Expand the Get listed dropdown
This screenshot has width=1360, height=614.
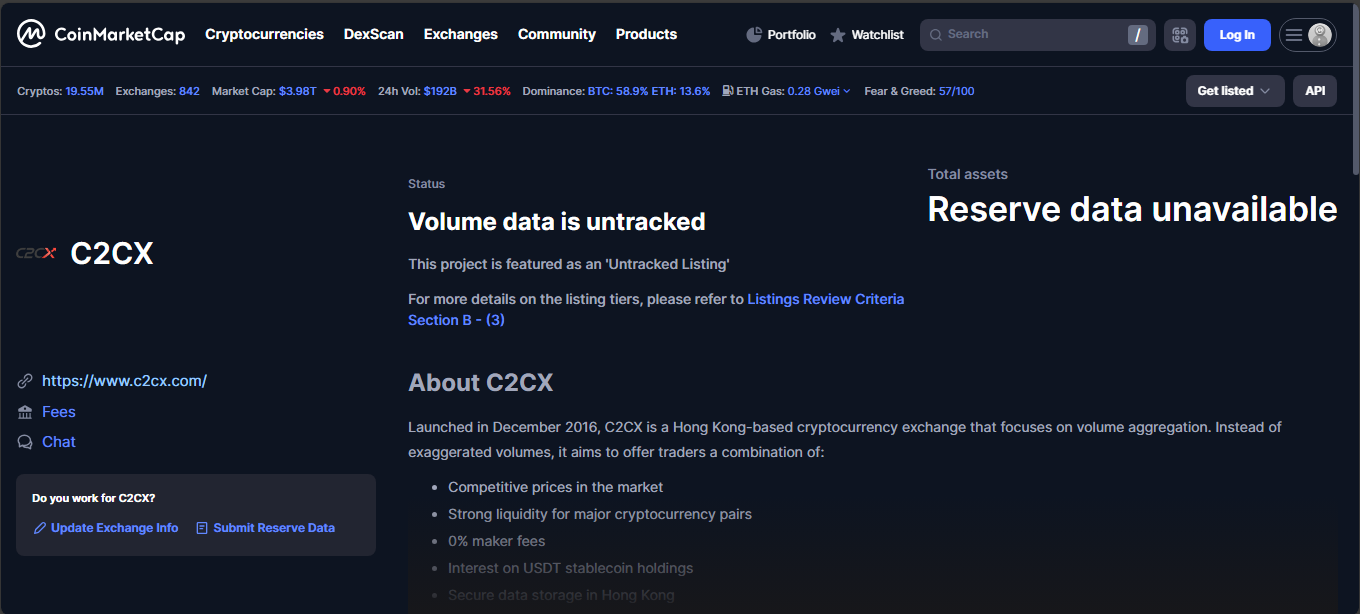tap(1234, 91)
